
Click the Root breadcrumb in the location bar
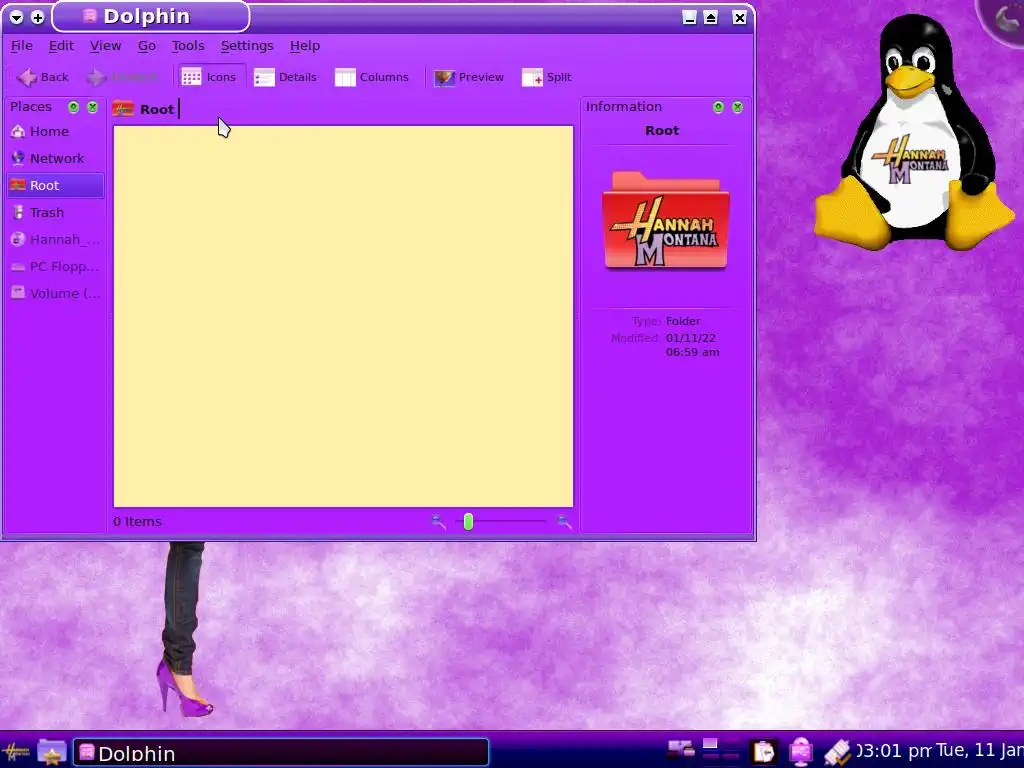pos(157,110)
